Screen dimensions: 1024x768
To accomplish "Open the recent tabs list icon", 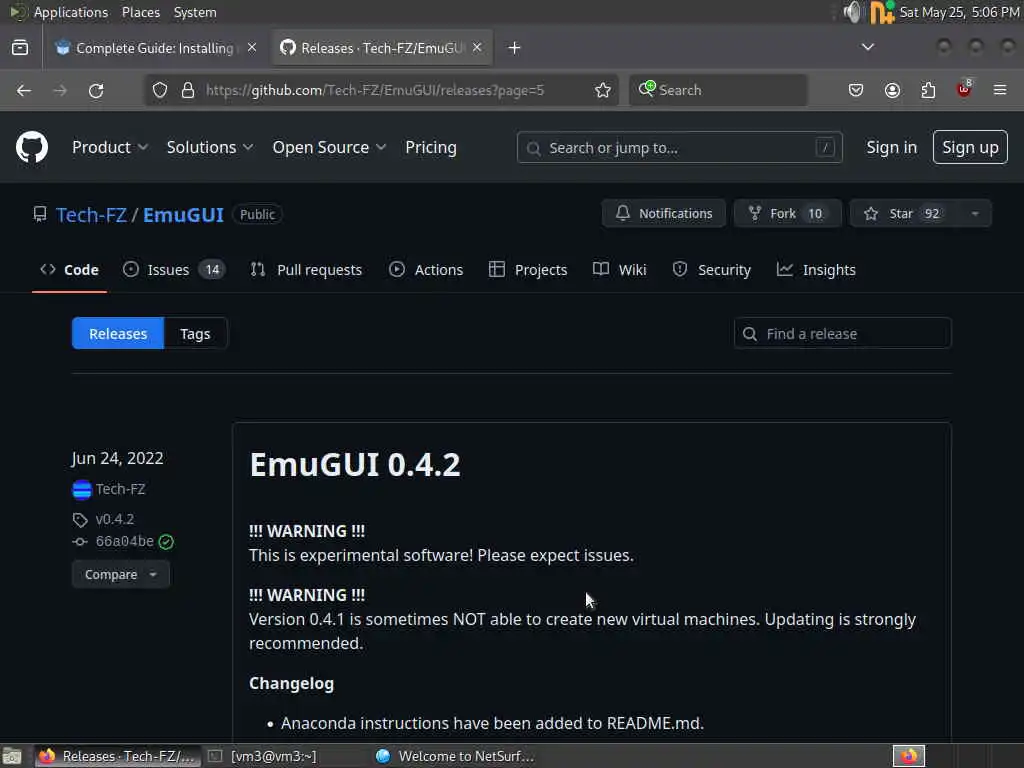I will 20,48.
